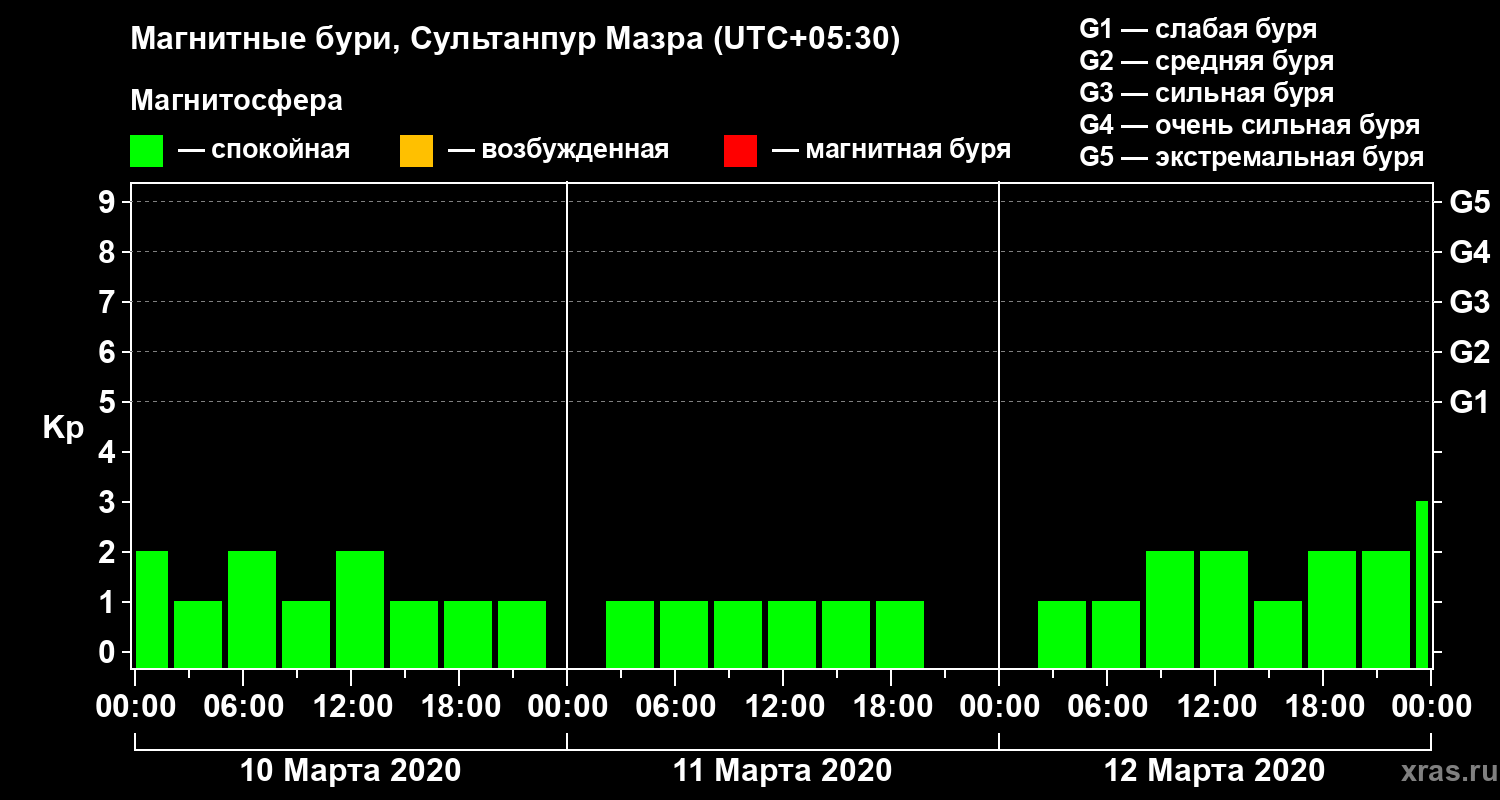
Task: Click the Kp 2 bar at 12:00 on 10 March
Action: pyautogui.click(x=360, y=609)
